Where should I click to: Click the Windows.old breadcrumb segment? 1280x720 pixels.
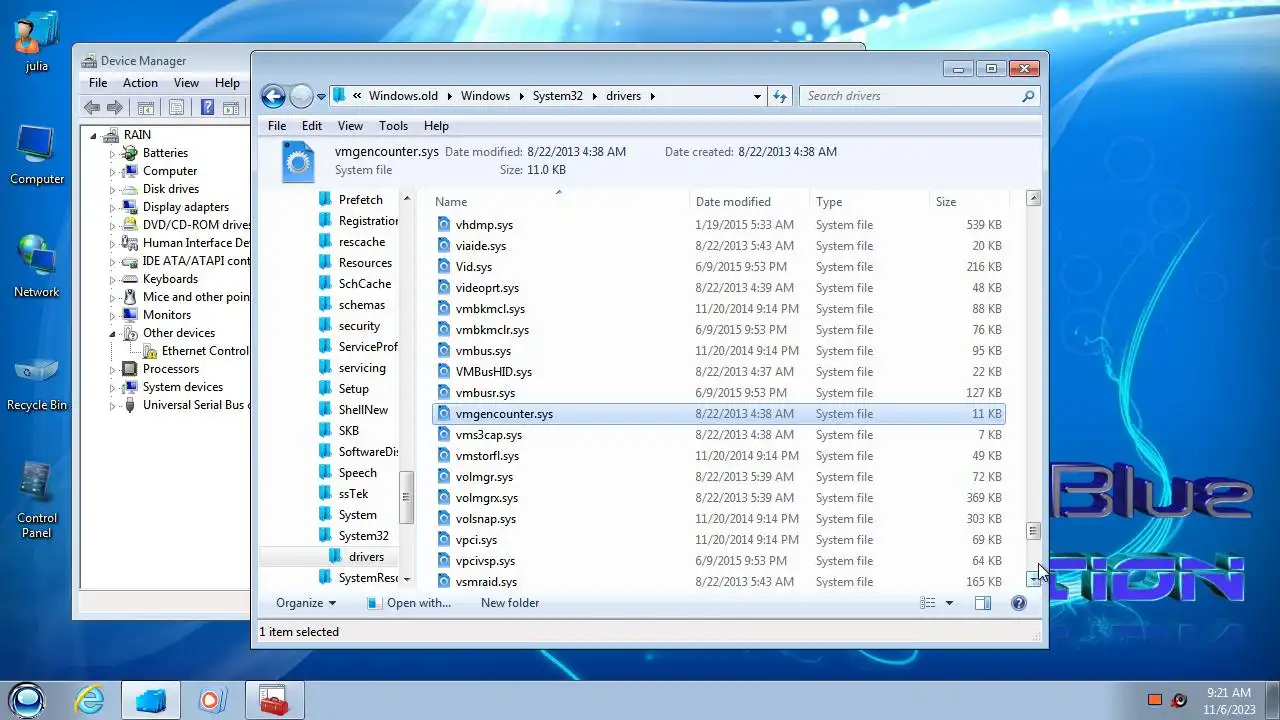403,96
